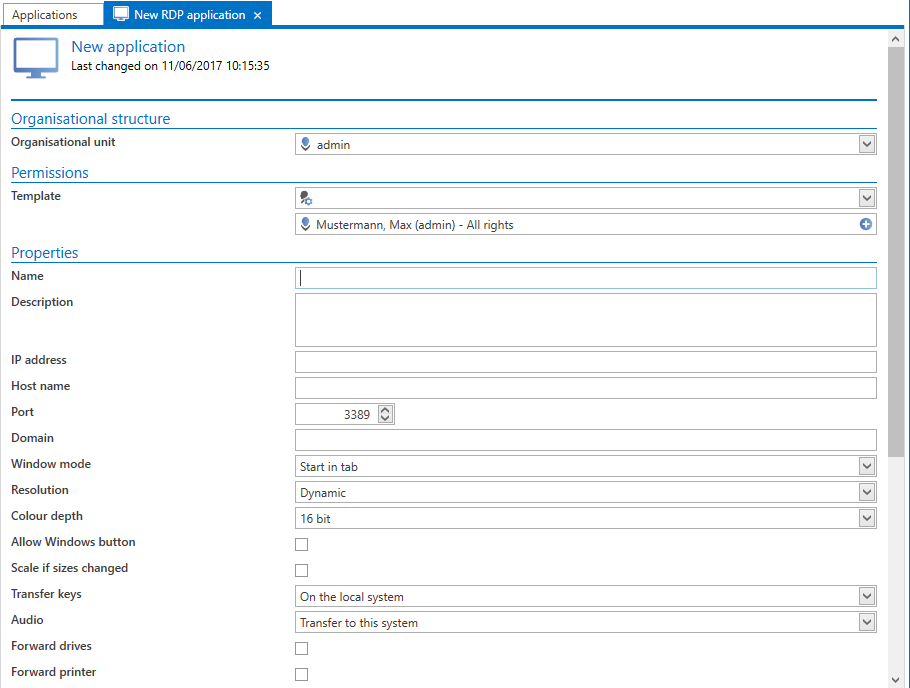This screenshot has height=688, width=910.
Task: Enable Forward drives
Action: pos(301,648)
